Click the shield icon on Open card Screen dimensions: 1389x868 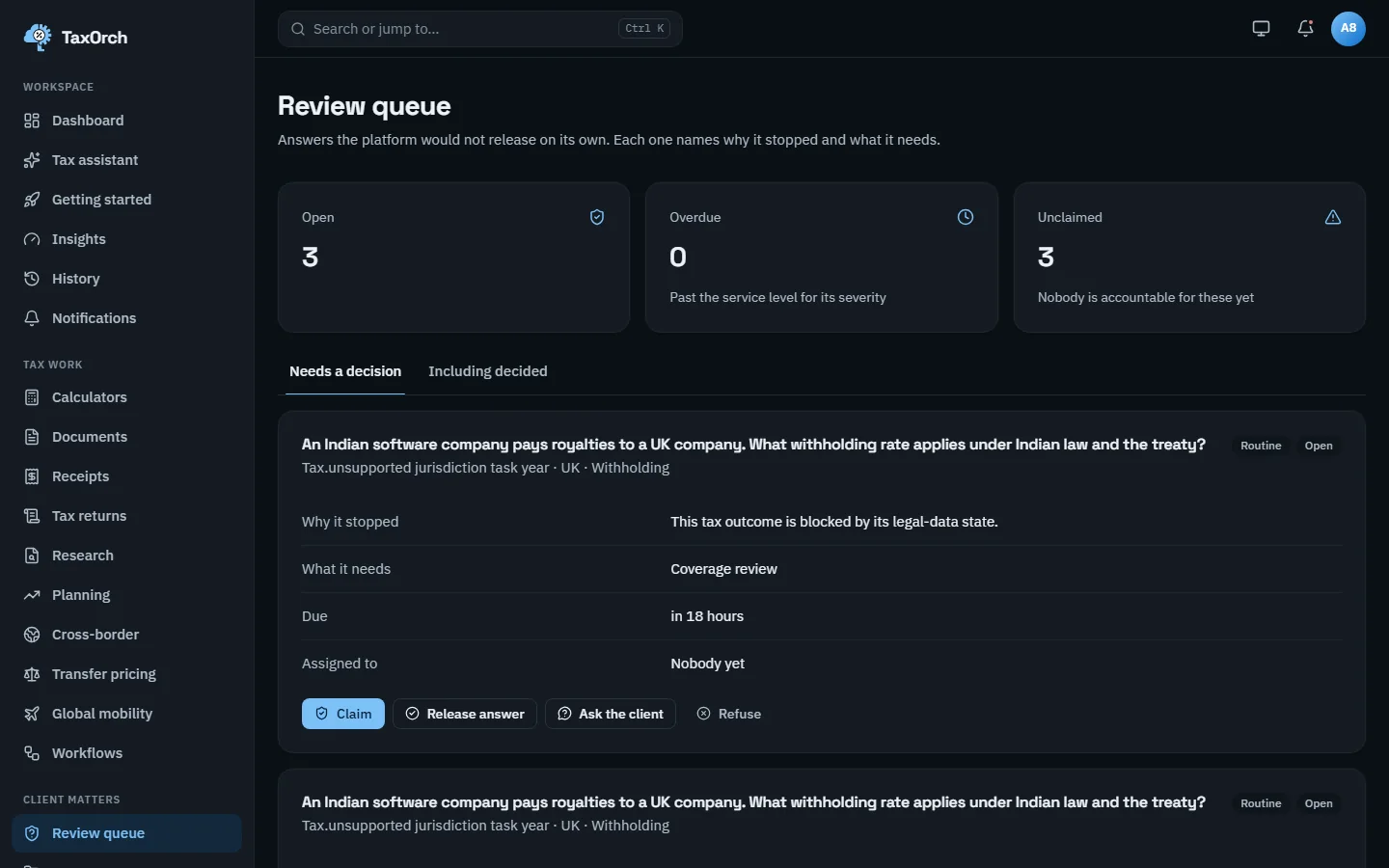(597, 217)
